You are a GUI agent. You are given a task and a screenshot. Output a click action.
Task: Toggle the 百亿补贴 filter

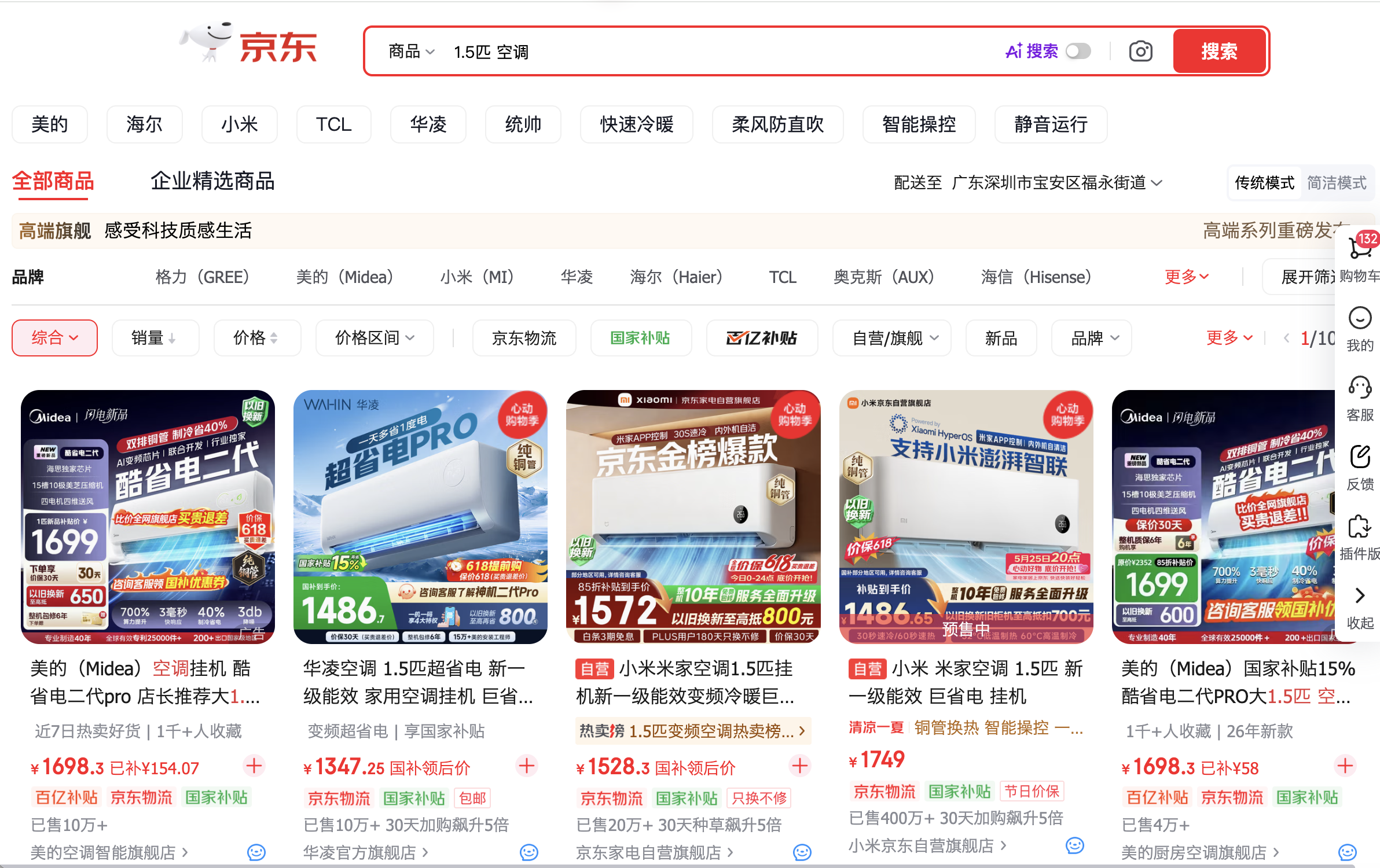762,338
